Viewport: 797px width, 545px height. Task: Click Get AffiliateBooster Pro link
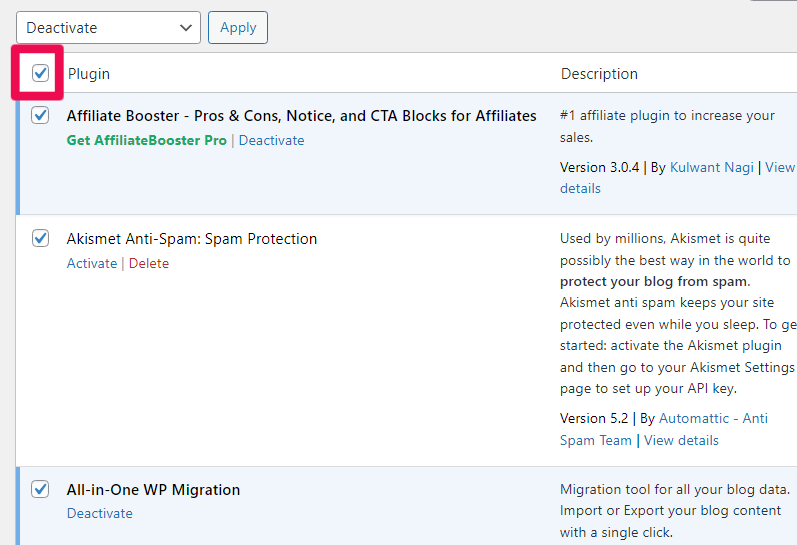[146, 140]
